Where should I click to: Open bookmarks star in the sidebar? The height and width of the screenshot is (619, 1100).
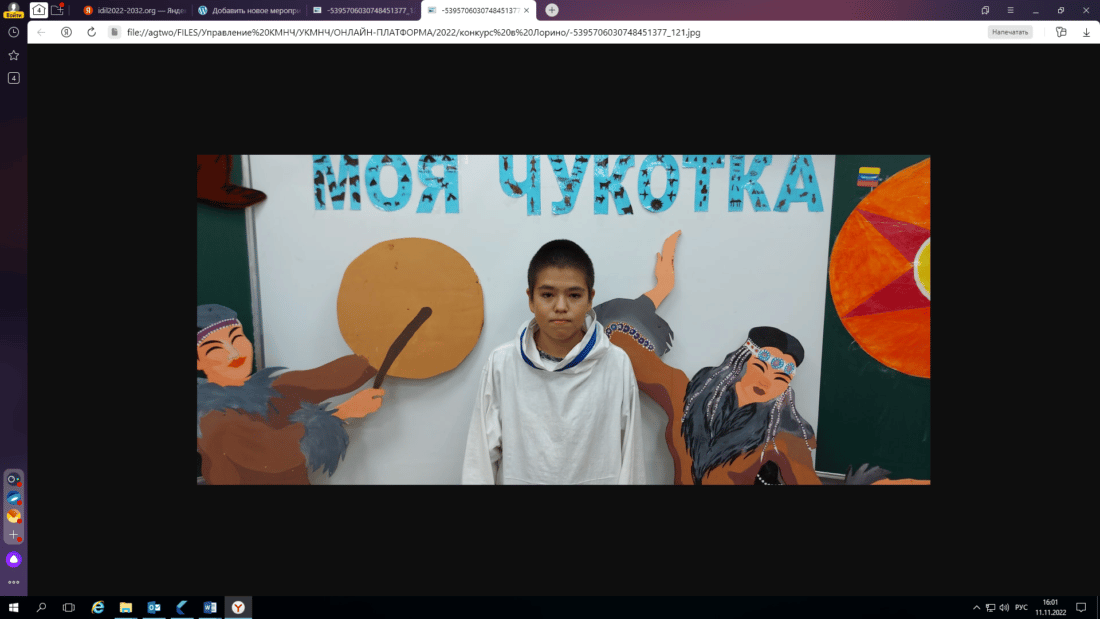click(x=13, y=55)
